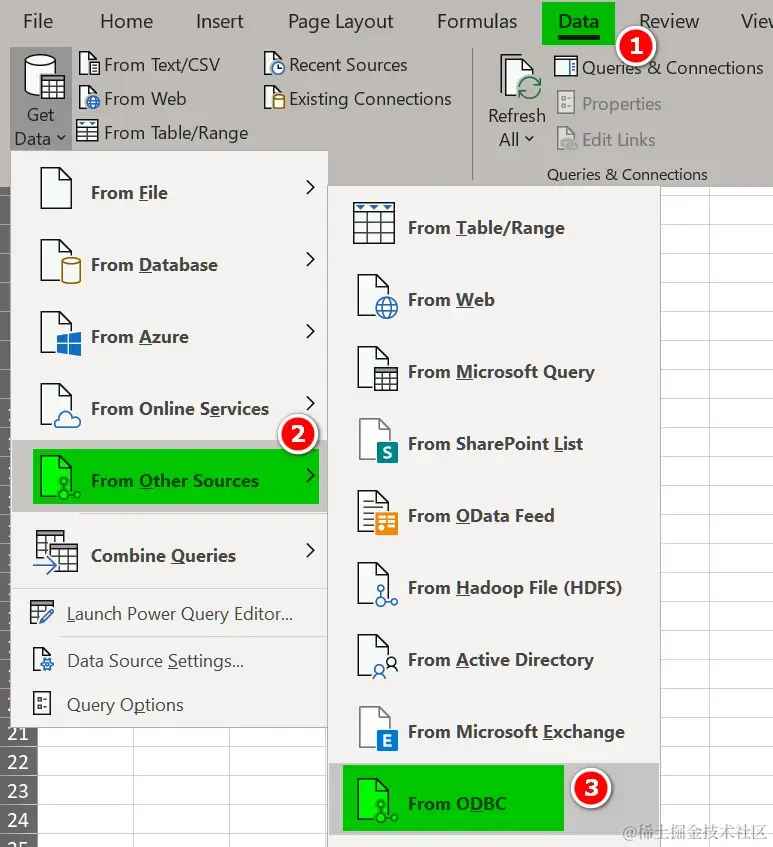
Task: Click the ribbon From Table/Range grid icon
Action: click(x=87, y=131)
